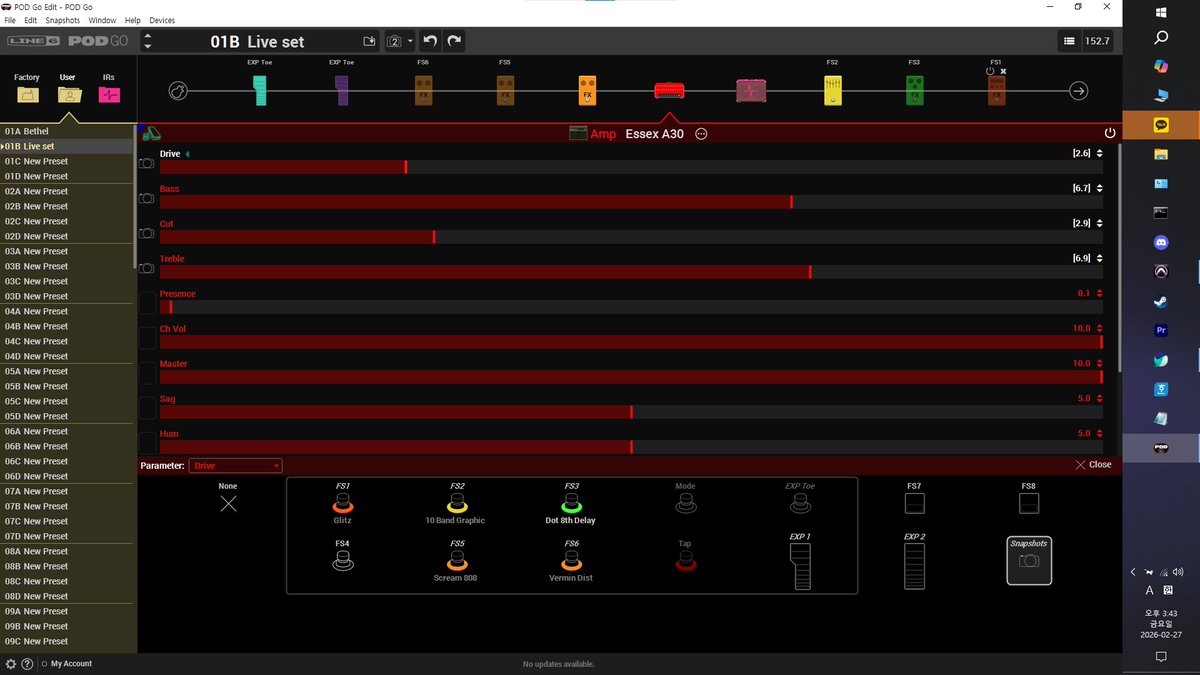
Task: Select the FS3 green delay block
Action: click(x=915, y=91)
